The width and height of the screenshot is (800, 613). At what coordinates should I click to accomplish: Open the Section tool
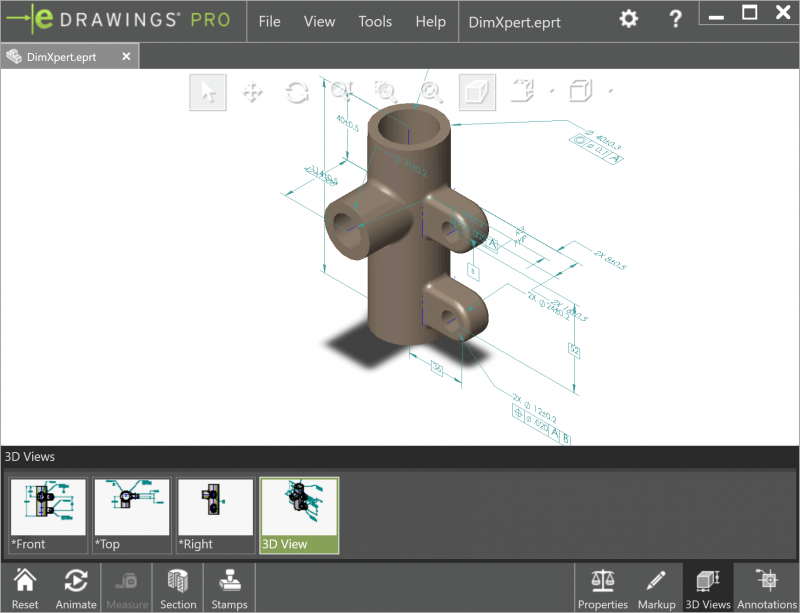click(178, 587)
